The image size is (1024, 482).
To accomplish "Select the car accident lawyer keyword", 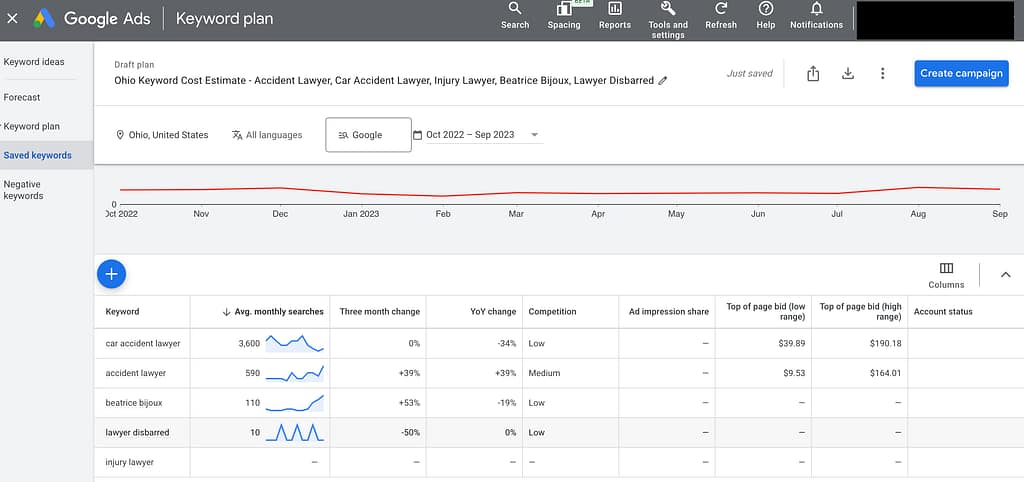I will 142,344.
